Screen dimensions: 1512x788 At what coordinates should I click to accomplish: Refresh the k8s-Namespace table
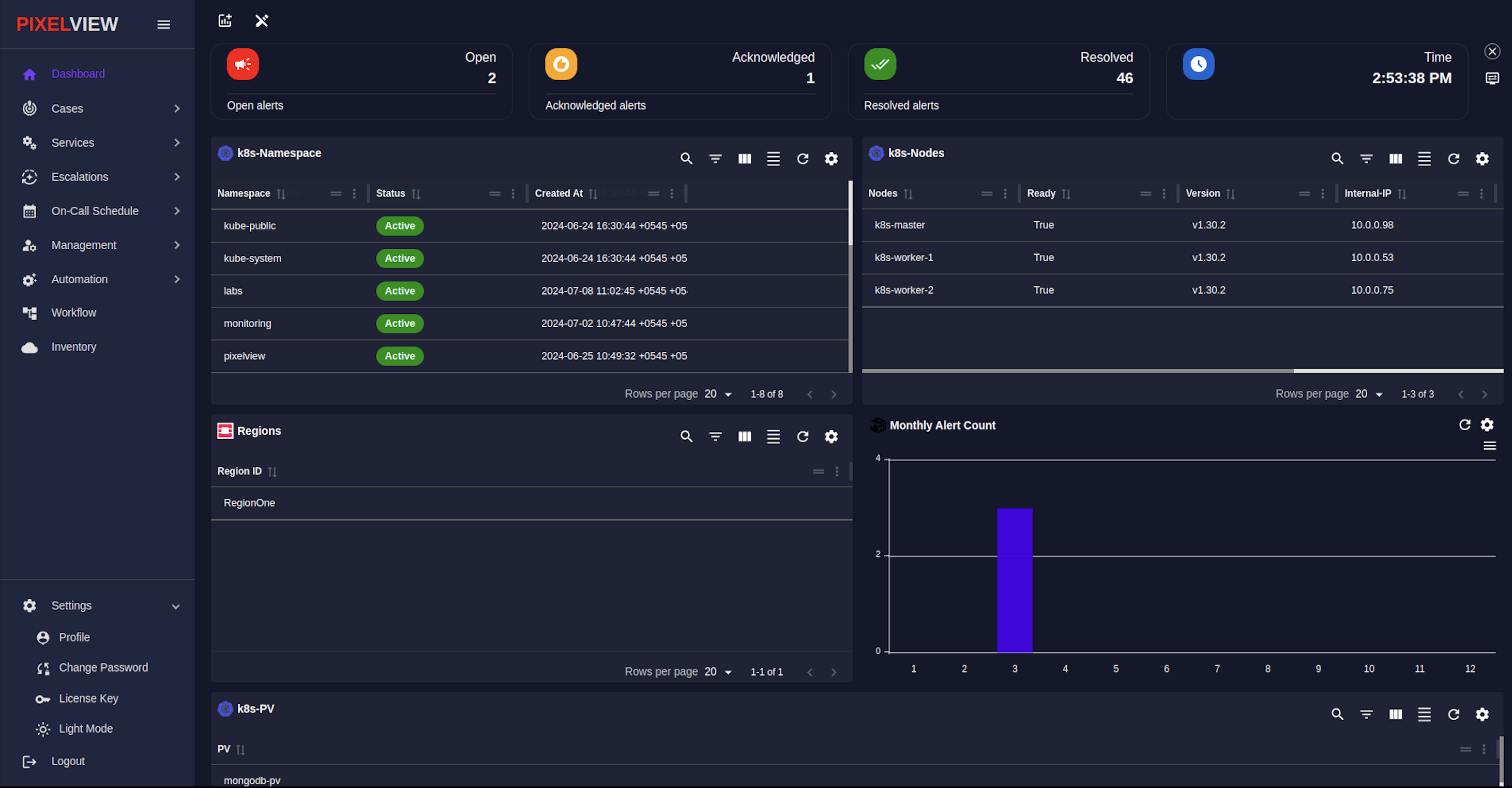click(803, 158)
